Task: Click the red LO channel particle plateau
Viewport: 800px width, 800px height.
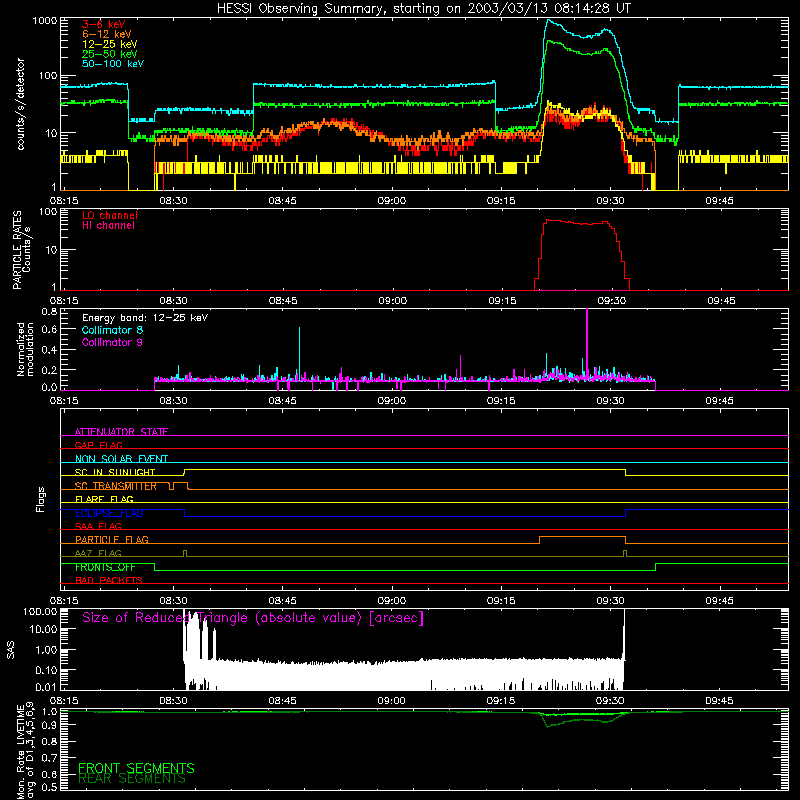Action: pos(576,222)
